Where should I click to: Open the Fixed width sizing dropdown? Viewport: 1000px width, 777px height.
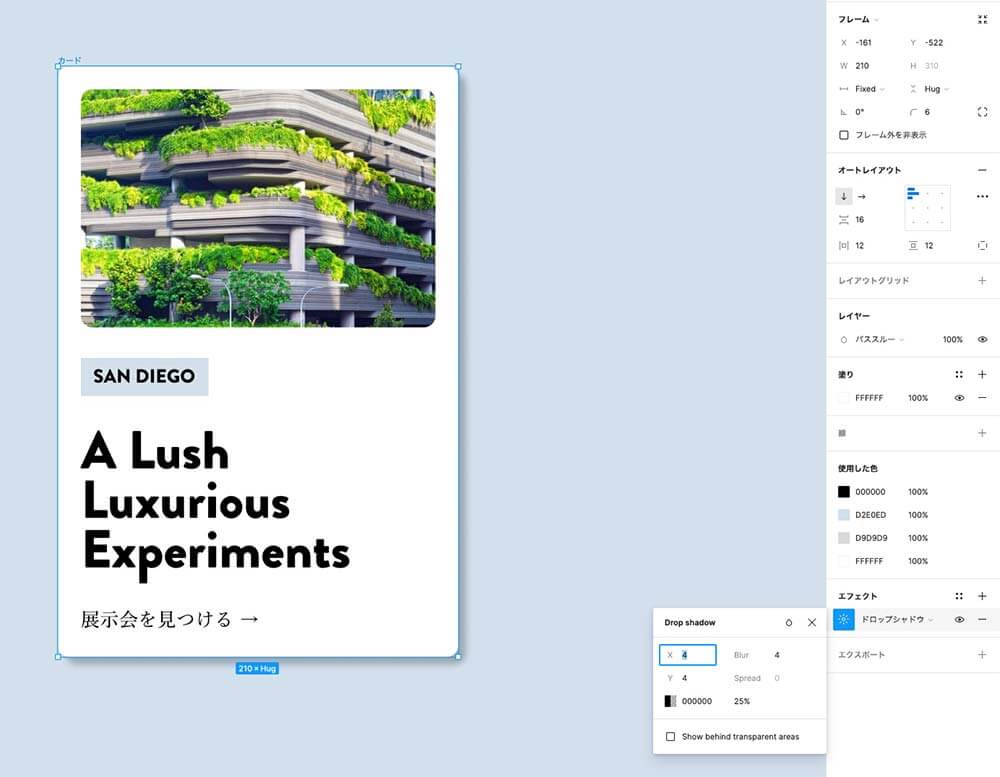870,89
